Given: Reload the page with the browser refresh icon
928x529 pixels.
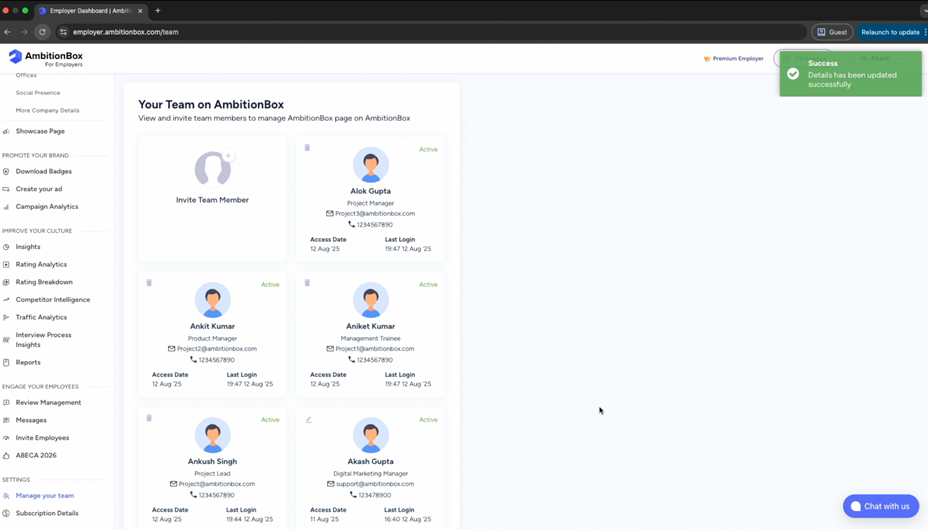Looking at the screenshot, I should tap(42, 32).
